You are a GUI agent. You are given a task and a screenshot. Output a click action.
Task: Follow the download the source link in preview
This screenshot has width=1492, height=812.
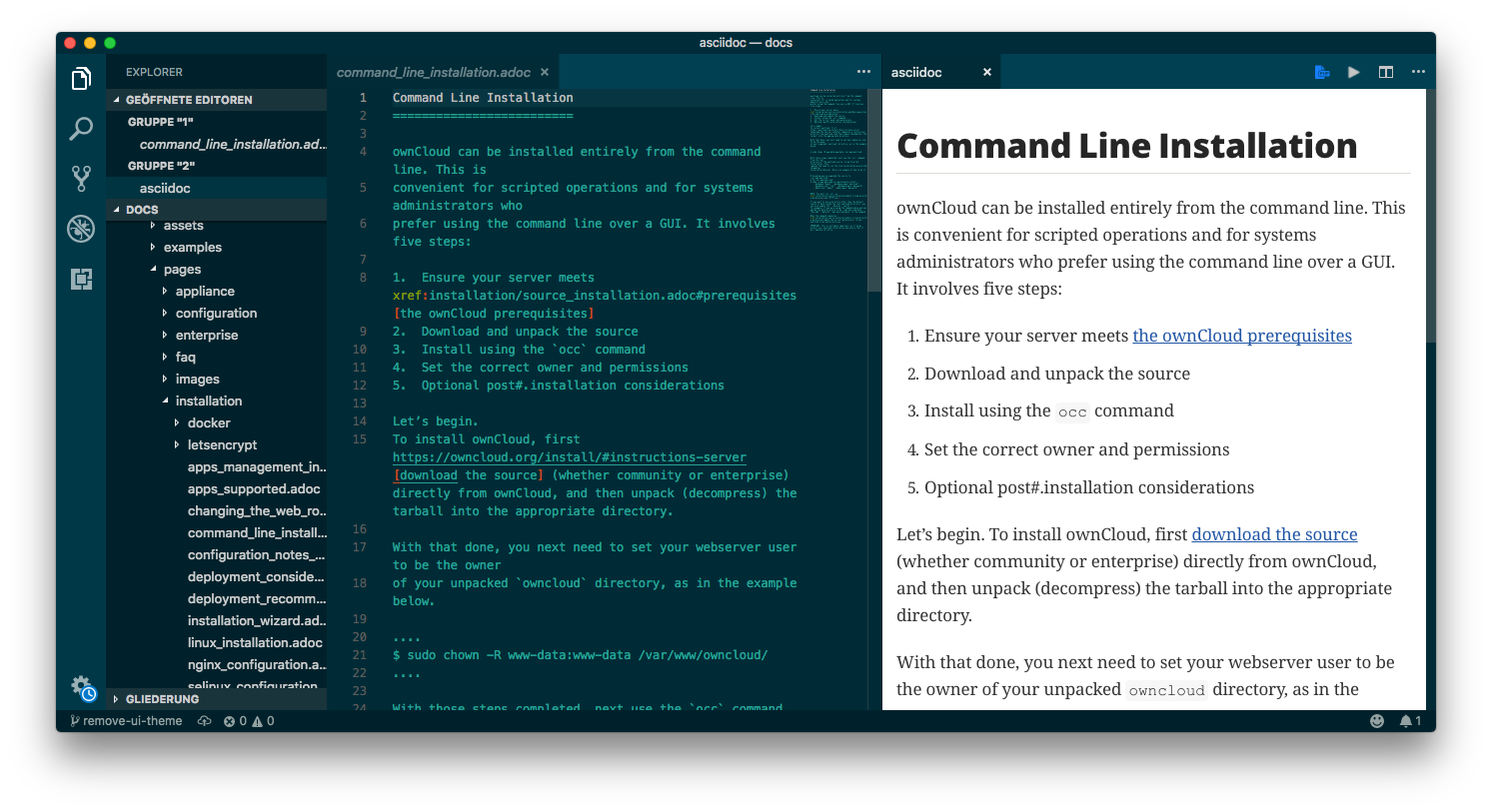tap(1274, 534)
